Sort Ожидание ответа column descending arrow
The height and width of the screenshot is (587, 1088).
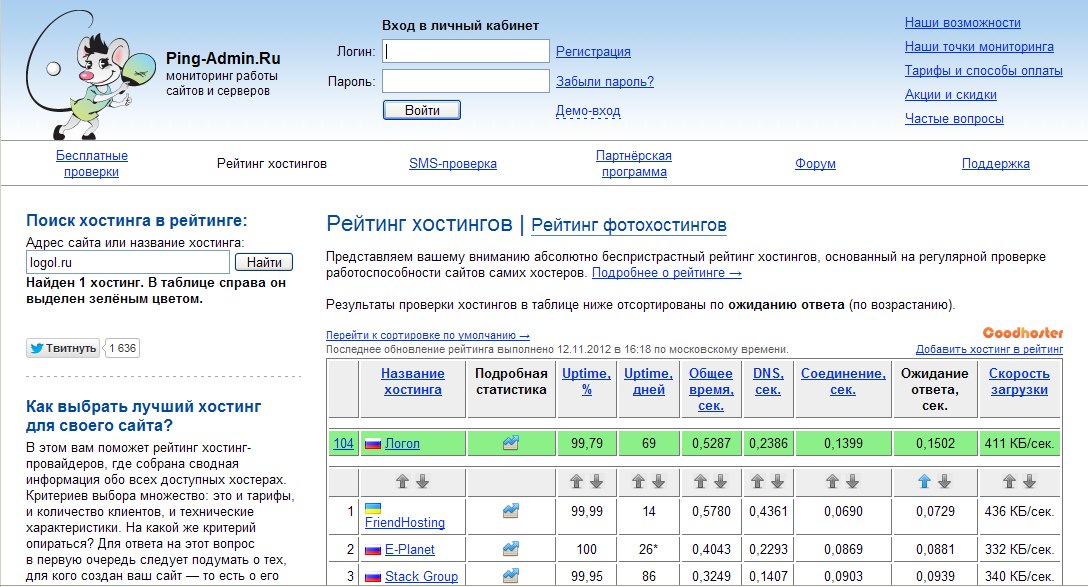pos(944,481)
